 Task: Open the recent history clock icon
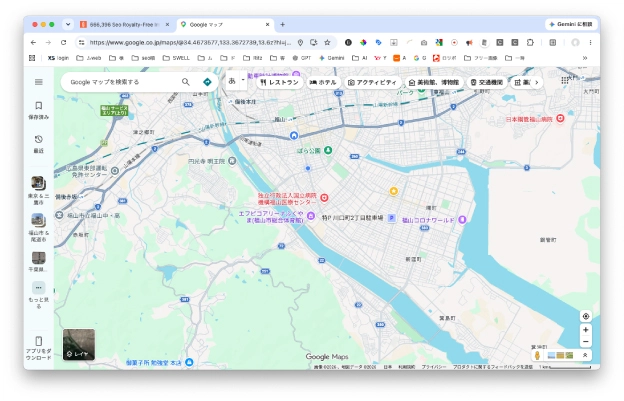pyautogui.click(x=39, y=139)
